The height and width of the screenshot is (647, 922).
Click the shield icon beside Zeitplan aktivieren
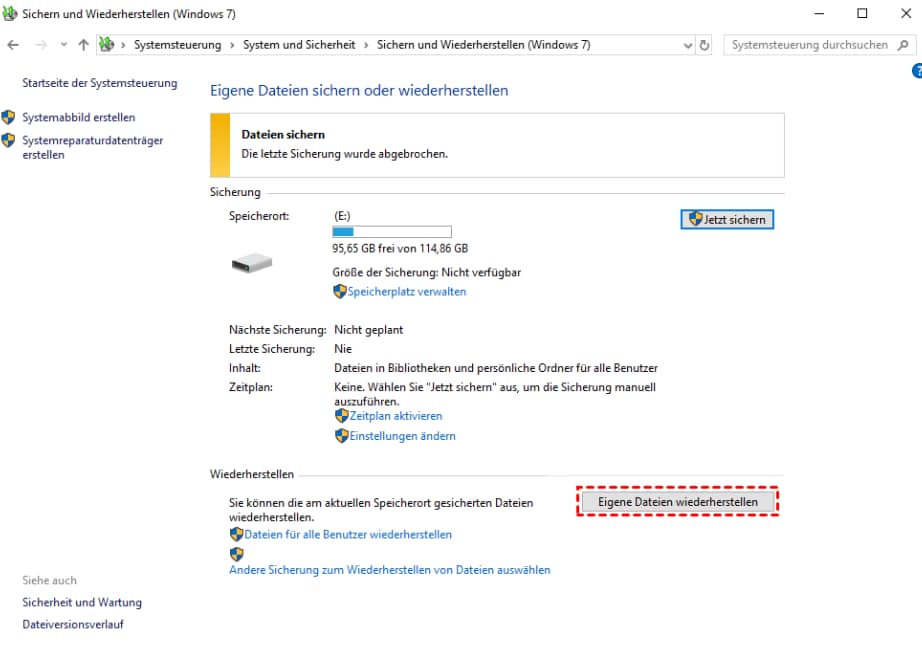tap(341, 415)
